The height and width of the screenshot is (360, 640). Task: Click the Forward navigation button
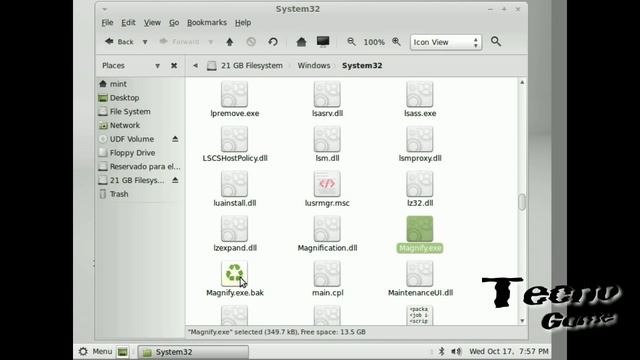(179, 42)
